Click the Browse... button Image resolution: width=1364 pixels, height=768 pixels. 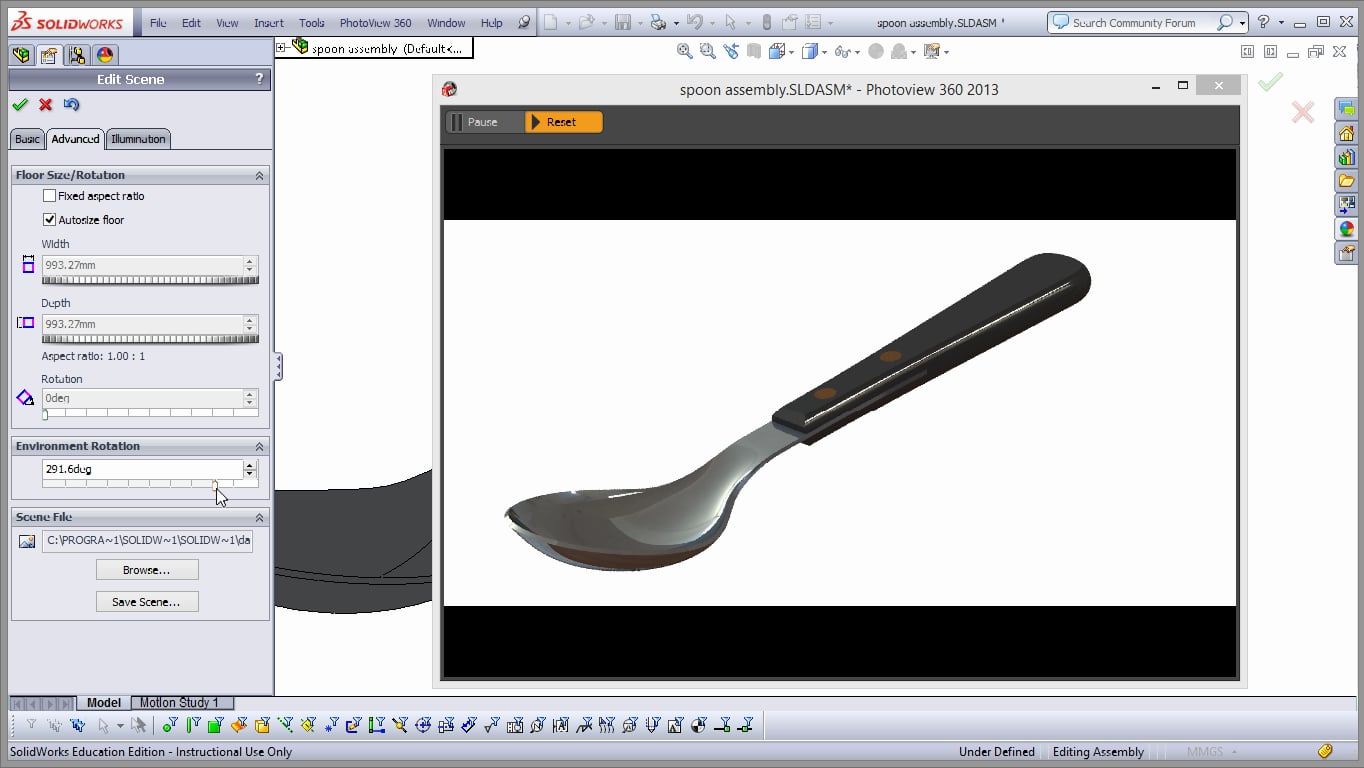[x=147, y=570]
